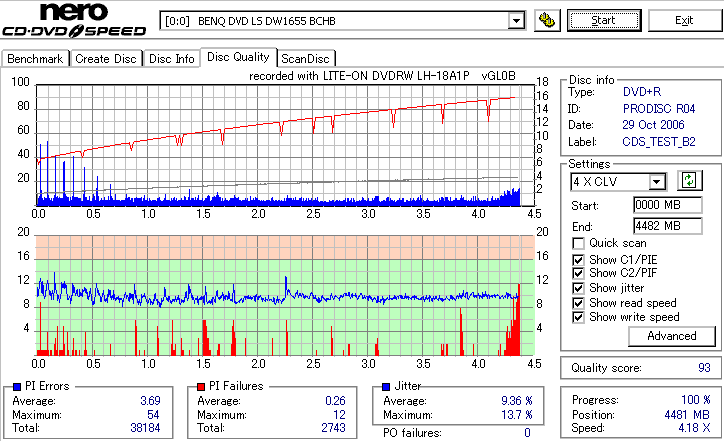Viewport: 724px width, 441px height.
Task: Click the Start button
Action: tap(604, 21)
